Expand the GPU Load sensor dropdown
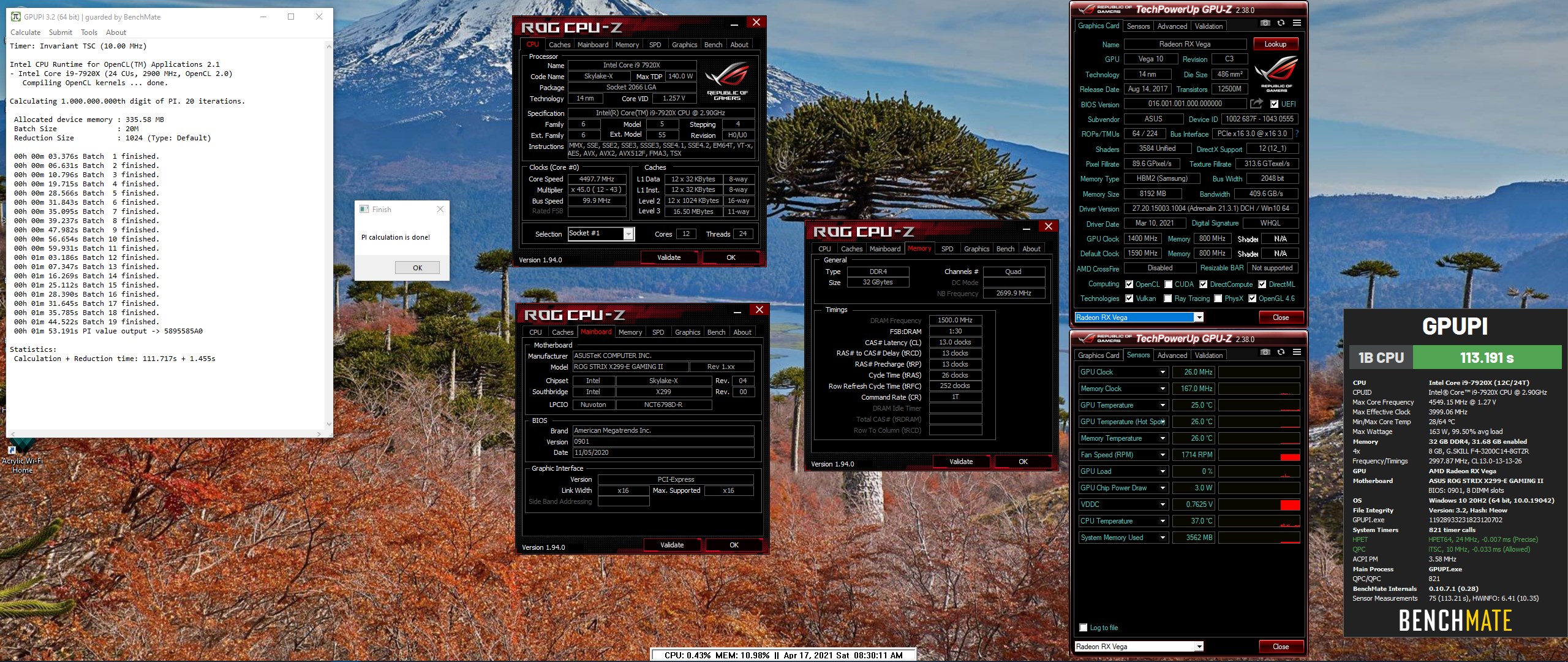This screenshot has width=1568, height=662. [x=1163, y=471]
